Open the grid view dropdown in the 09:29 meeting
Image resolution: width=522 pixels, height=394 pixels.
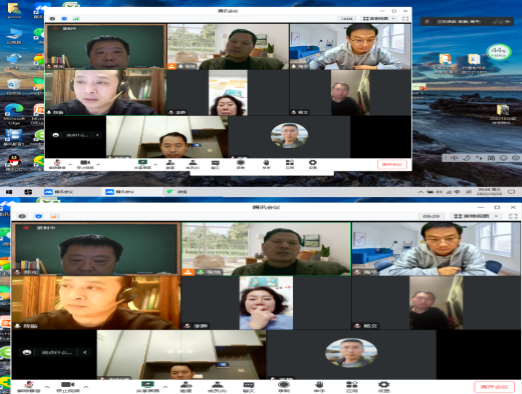coord(476,216)
